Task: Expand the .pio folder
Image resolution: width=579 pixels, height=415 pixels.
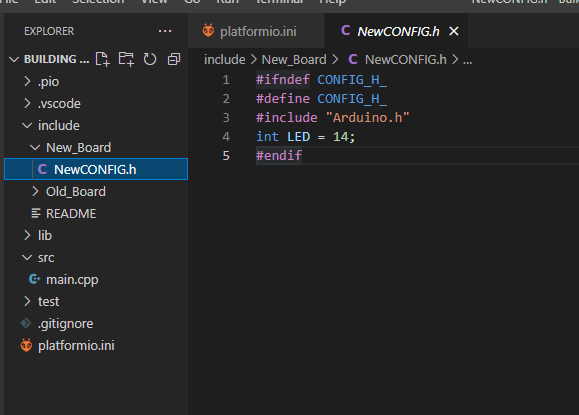Action: (x=27, y=81)
